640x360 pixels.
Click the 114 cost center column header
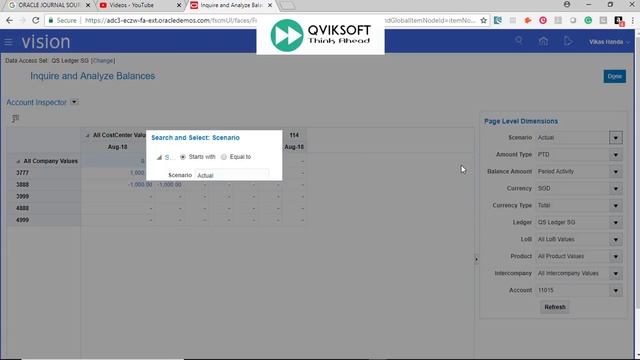tap(294, 135)
